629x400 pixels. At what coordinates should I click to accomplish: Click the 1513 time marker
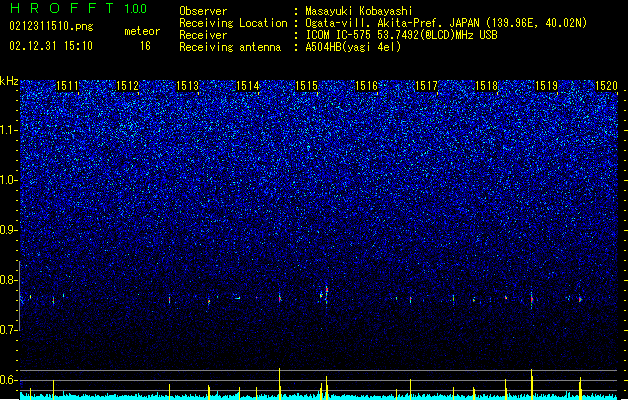[187, 86]
